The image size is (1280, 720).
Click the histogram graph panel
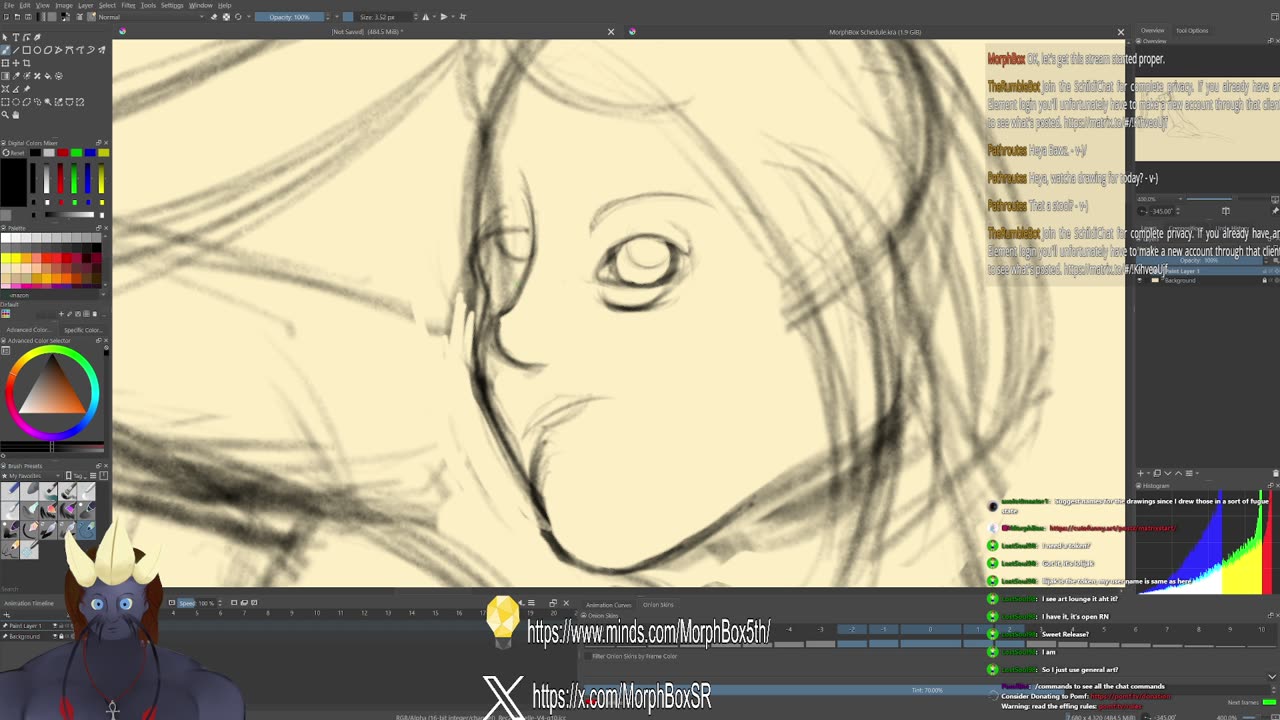click(1206, 542)
